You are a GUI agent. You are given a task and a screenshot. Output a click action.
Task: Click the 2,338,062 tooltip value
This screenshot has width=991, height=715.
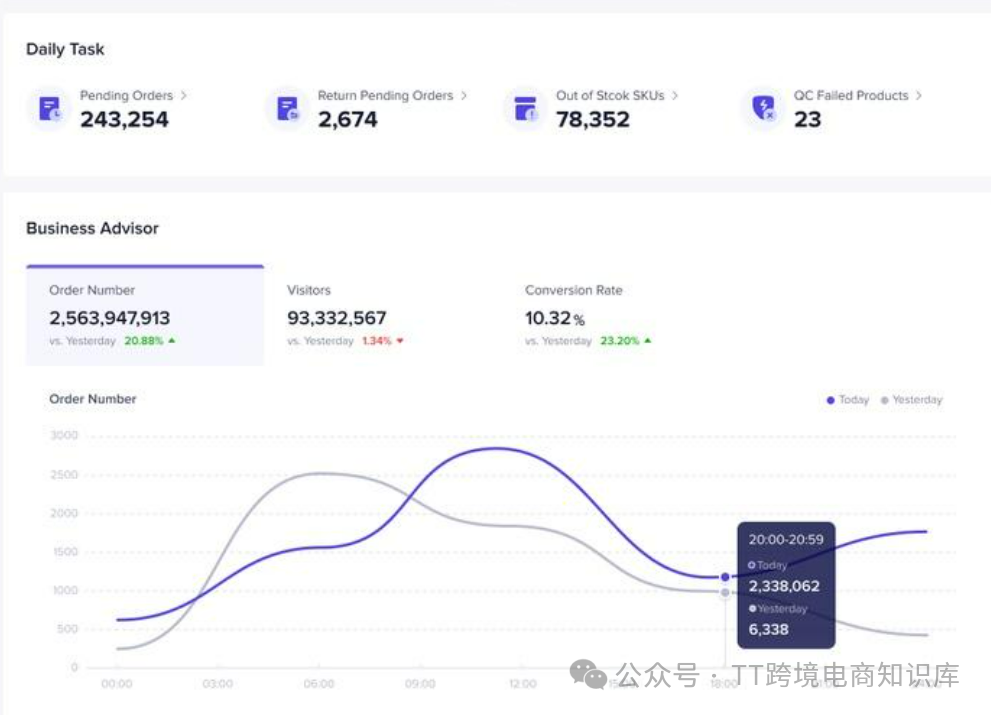point(784,586)
